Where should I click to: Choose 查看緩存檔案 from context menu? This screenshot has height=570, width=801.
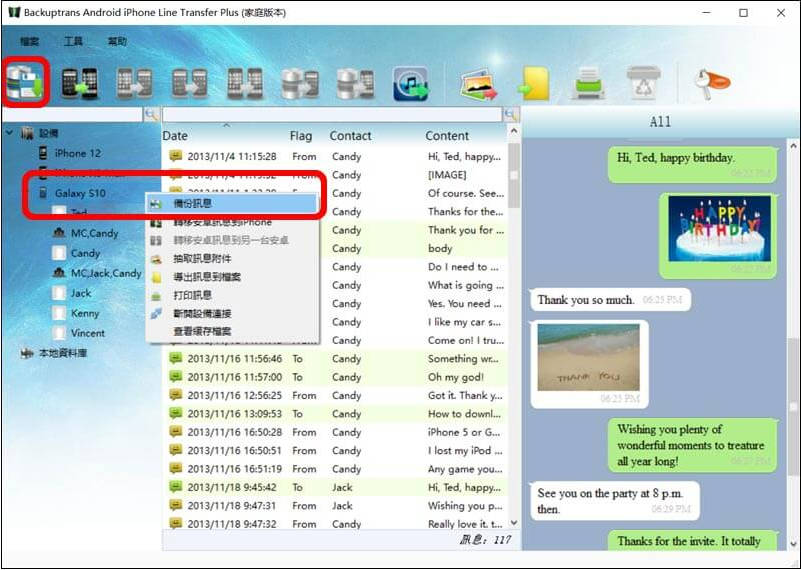click(x=232, y=331)
